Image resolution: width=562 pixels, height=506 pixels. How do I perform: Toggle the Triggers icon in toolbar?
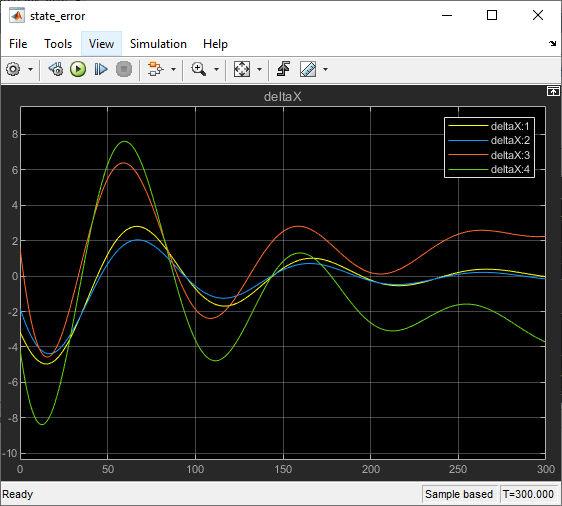284,69
